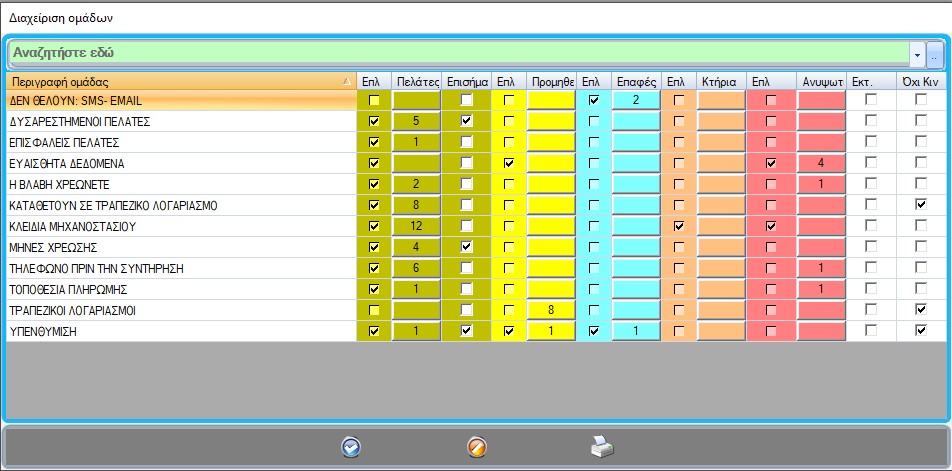This screenshot has width=952, height=471.
Task: Select the 'ΤΟΠΟΘΕΣΙΑ ΠΛΗΡΩΜΗΣ' group row
Action: 180,289
